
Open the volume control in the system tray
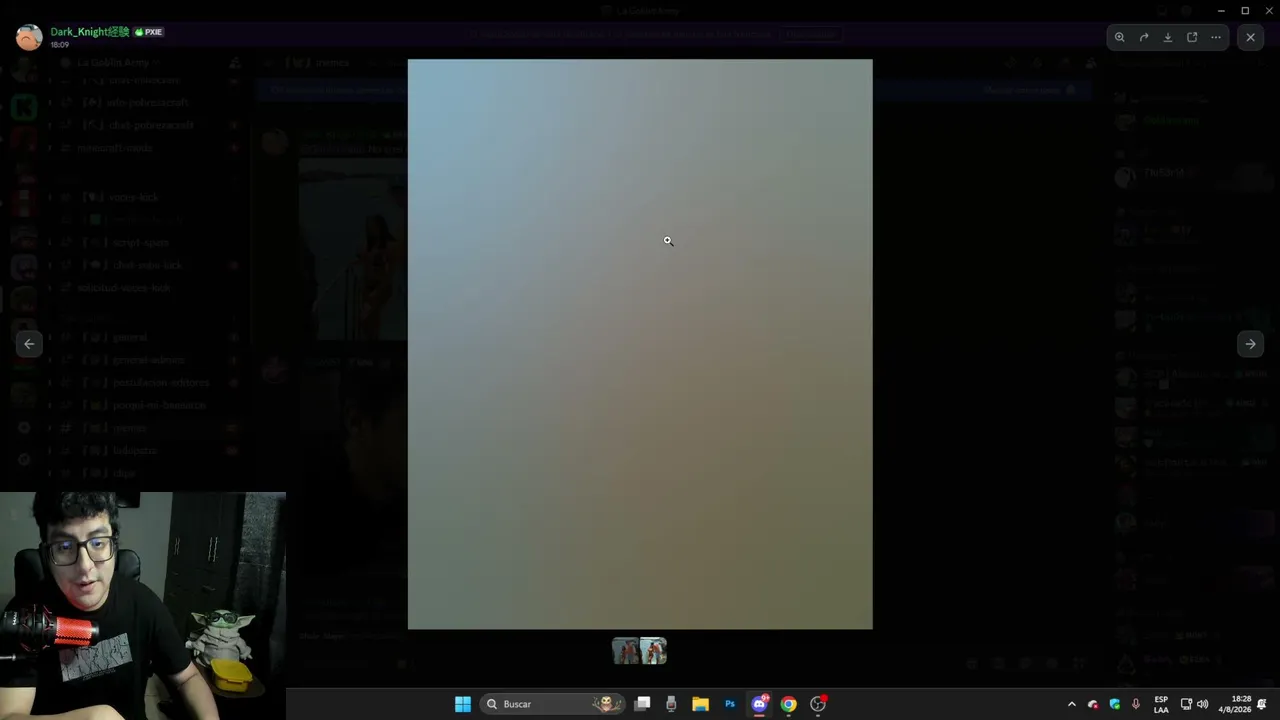coord(1203,704)
